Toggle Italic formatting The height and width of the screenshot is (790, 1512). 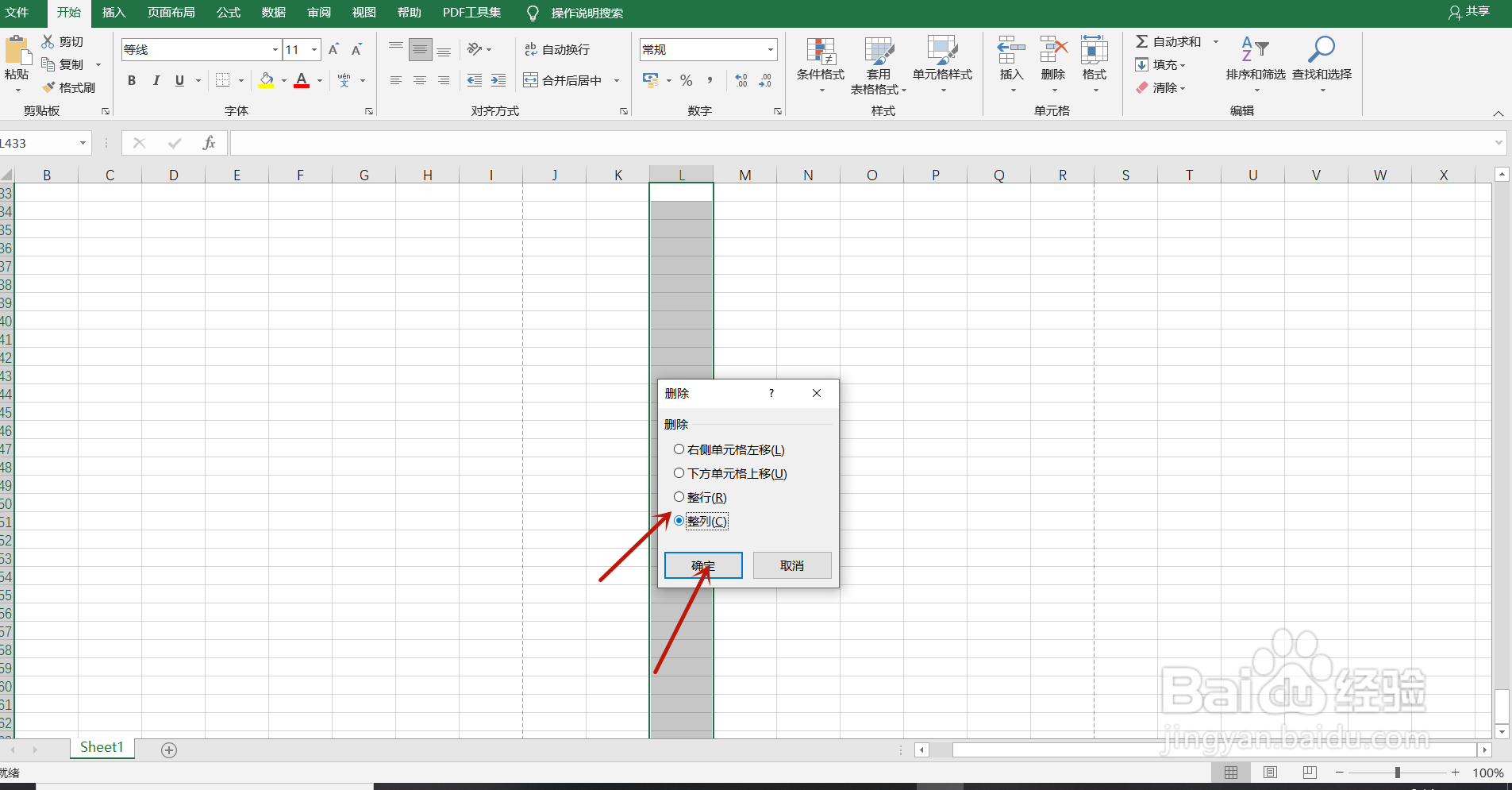point(156,80)
